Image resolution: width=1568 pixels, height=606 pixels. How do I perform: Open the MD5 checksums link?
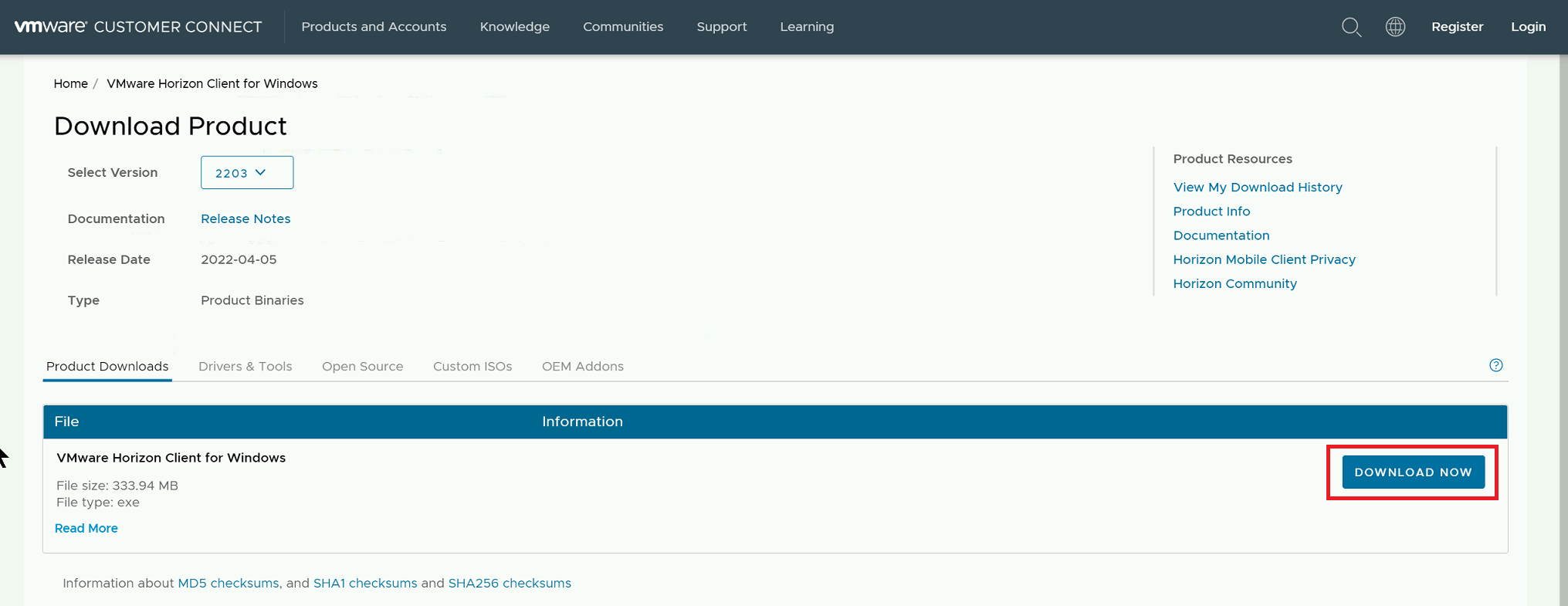pos(229,583)
